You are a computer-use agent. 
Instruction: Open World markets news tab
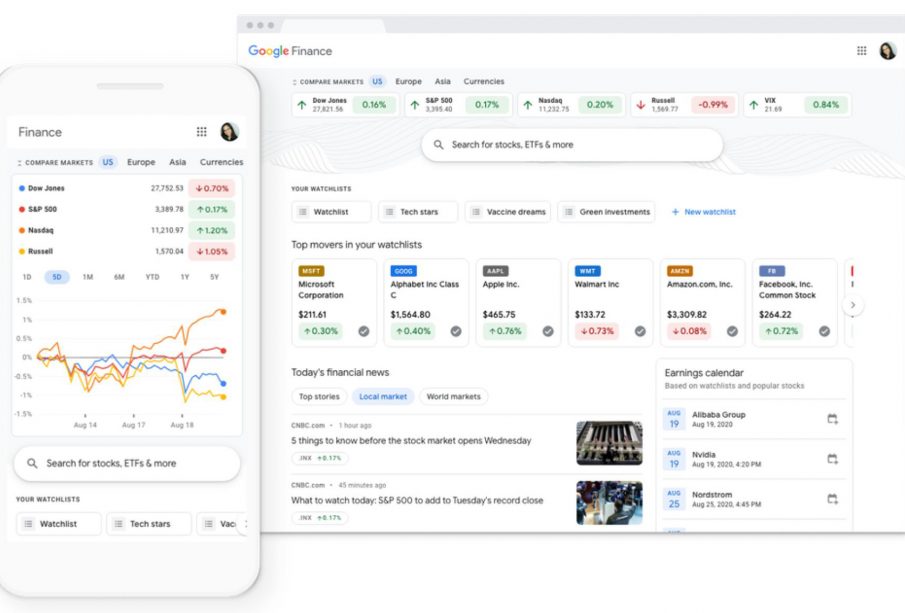pyautogui.click(x=454, y=397)
